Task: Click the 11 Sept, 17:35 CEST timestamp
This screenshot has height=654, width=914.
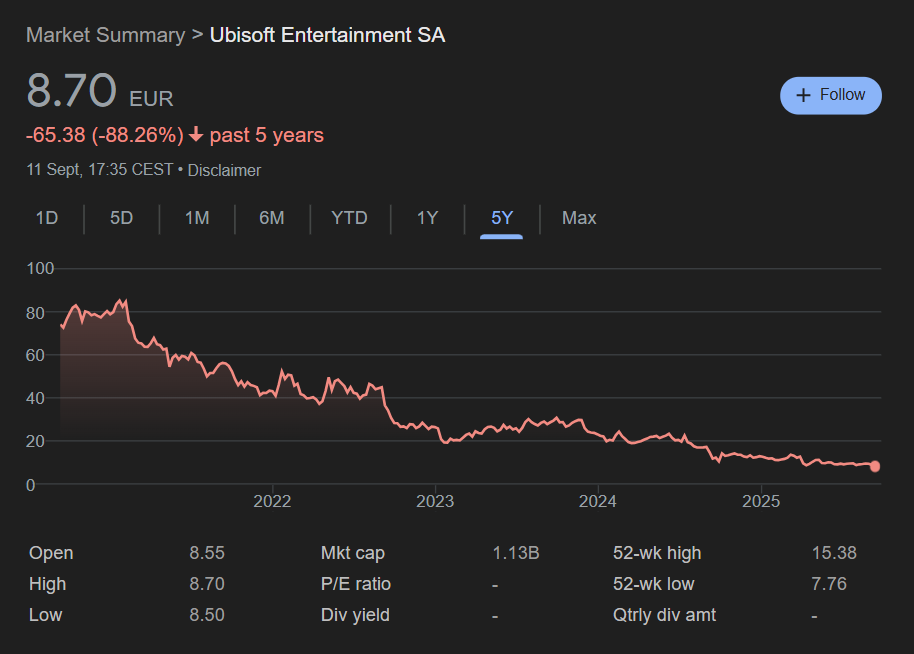Action: pos(100,170)
